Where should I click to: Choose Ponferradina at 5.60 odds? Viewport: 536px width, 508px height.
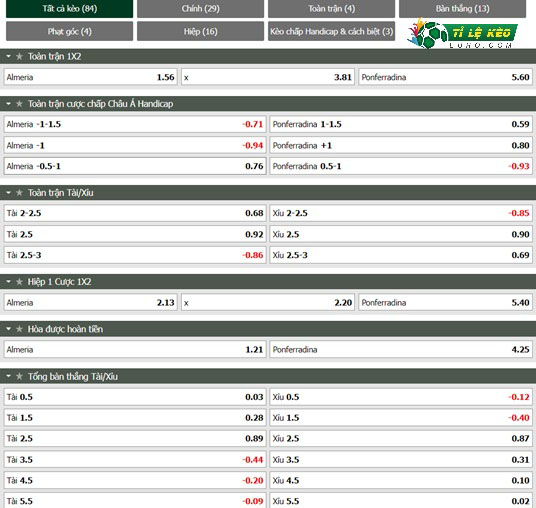coord(445,77)
